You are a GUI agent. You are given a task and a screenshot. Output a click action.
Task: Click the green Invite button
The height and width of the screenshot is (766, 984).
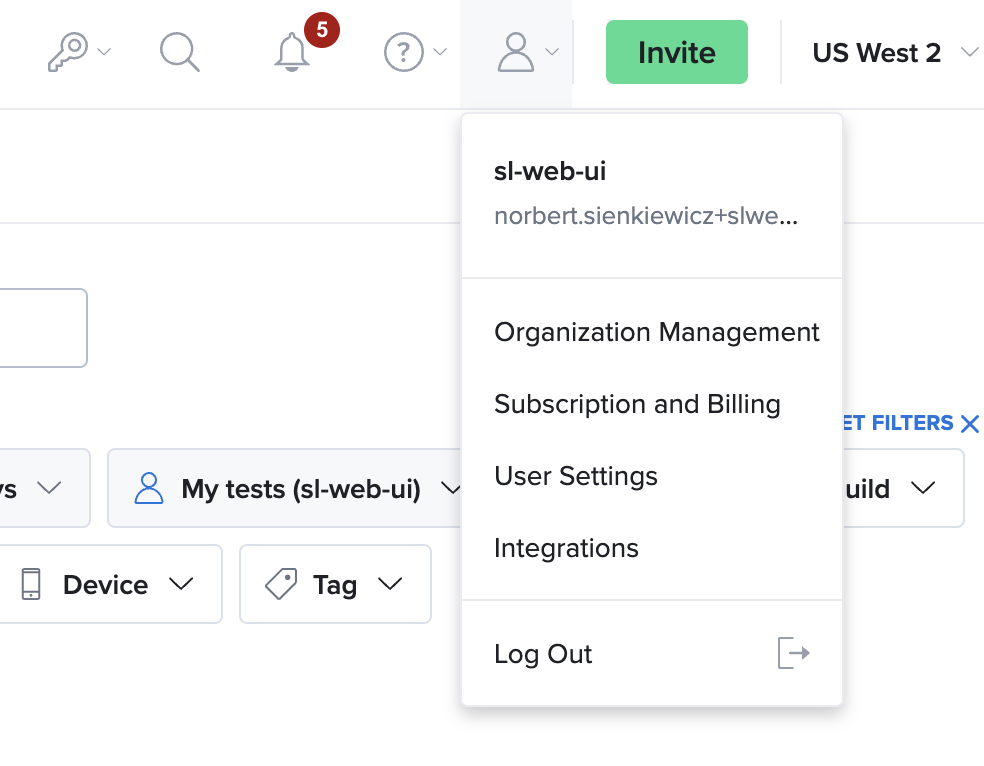(x=676, y=51)
